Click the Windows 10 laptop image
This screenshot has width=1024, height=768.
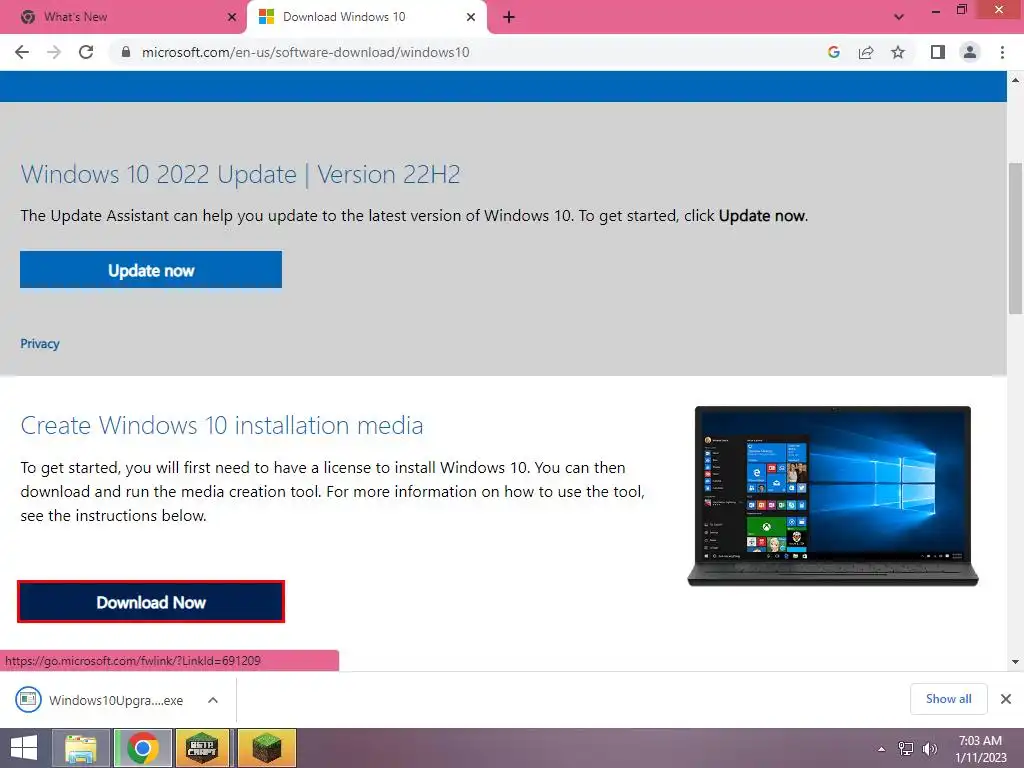pos(833,496)
